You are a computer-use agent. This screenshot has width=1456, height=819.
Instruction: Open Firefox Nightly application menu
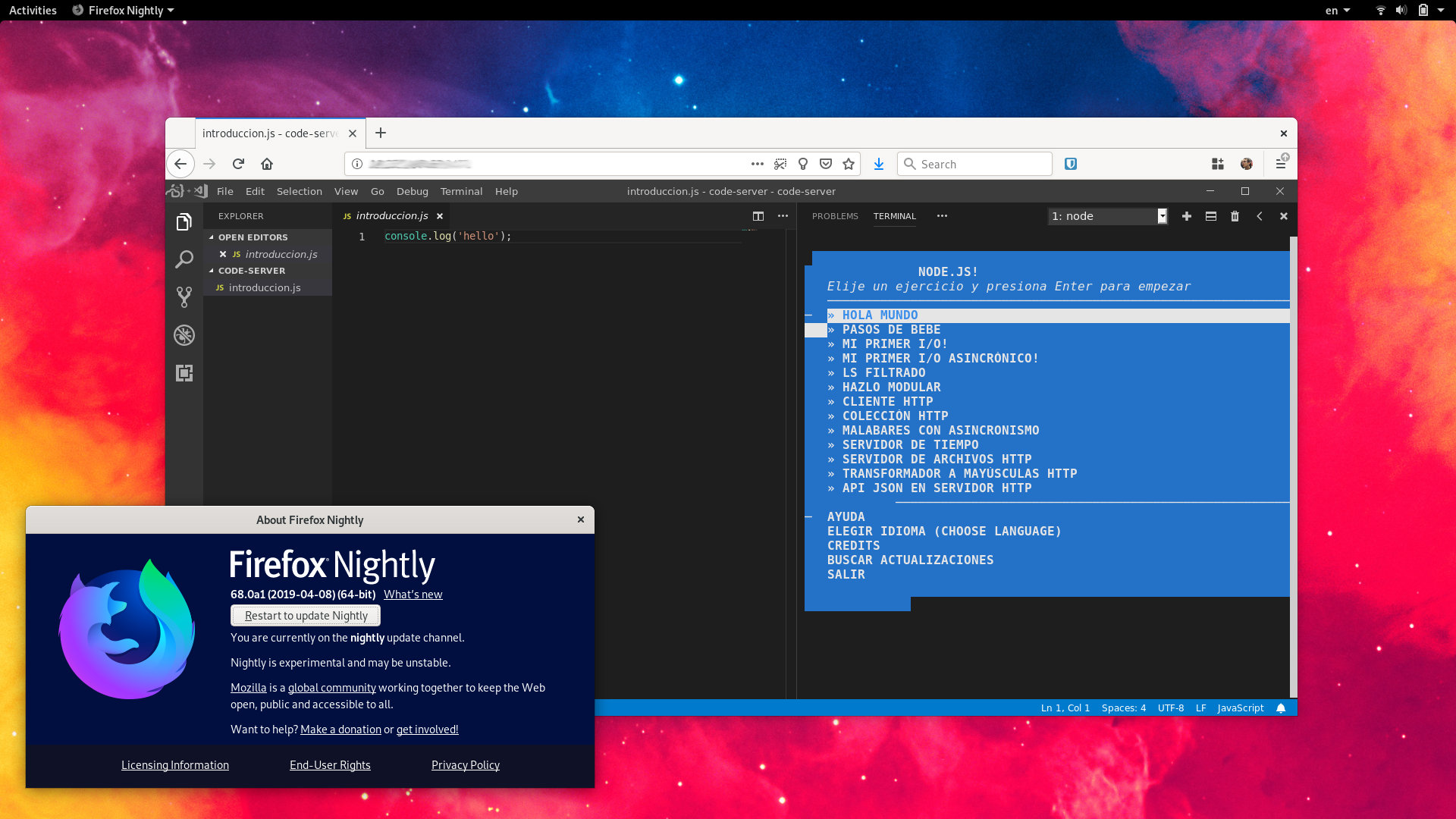pos(123,11)
